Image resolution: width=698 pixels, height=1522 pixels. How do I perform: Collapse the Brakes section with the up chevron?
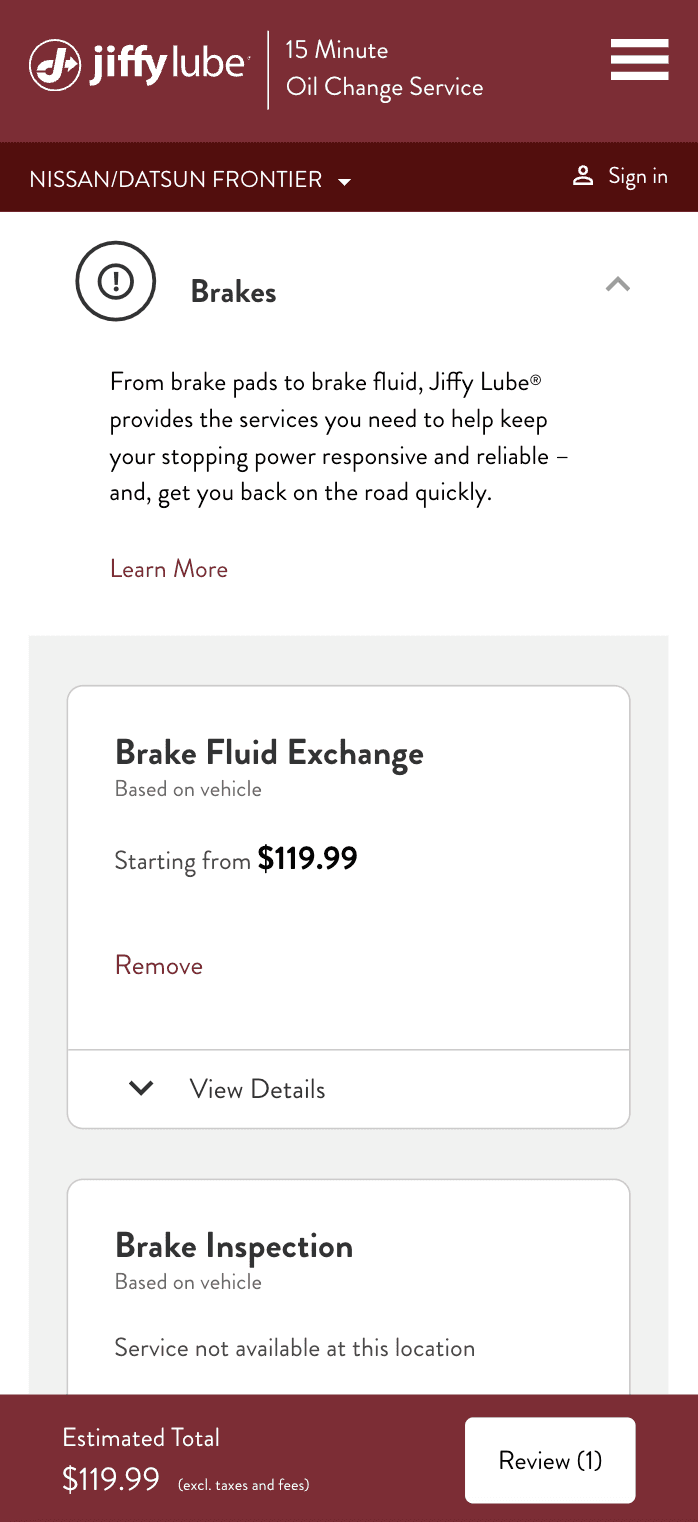pyautogui.click(x=618, y=284)
